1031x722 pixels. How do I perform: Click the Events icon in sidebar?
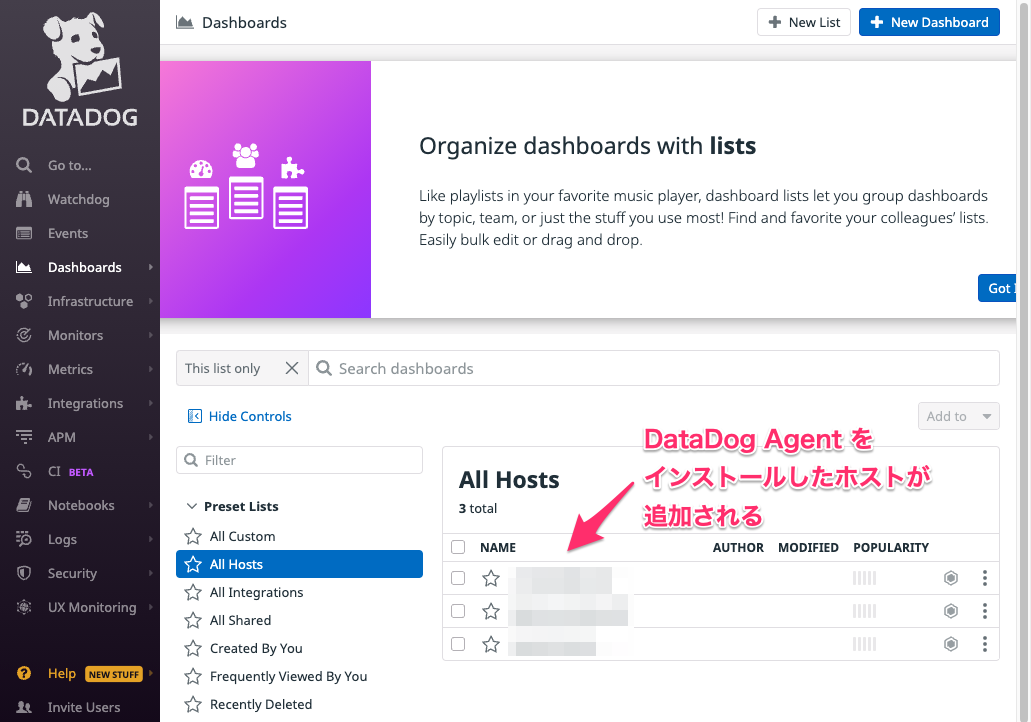[24, 233]
